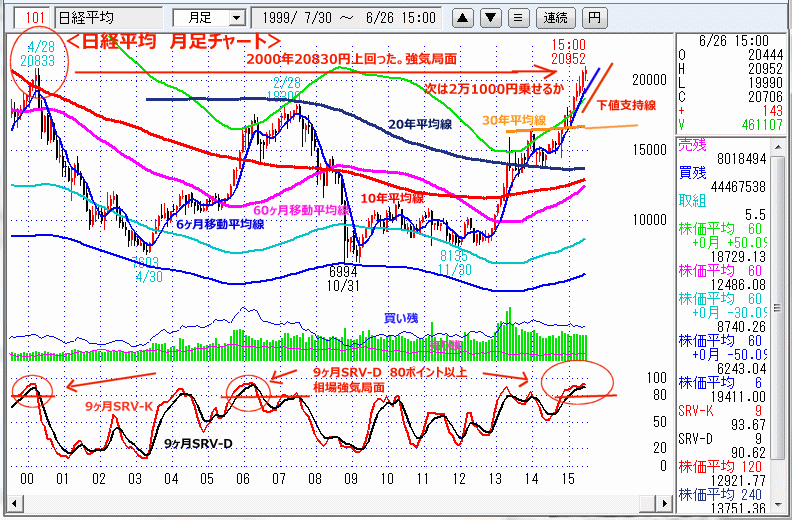This screenshot has height=520, width=792.
Task: Open the 月足 timeframe dropdown
Action: point(208,17)
